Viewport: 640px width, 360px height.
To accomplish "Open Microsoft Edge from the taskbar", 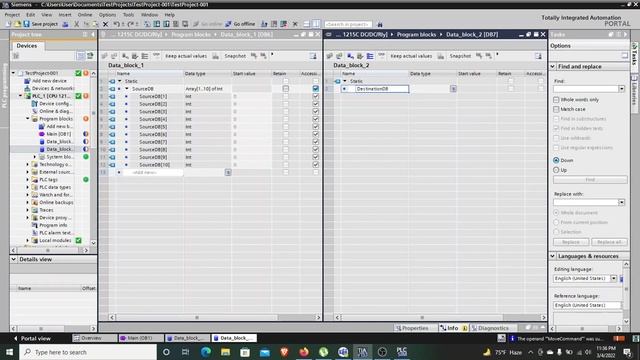I will coord(206,352).
